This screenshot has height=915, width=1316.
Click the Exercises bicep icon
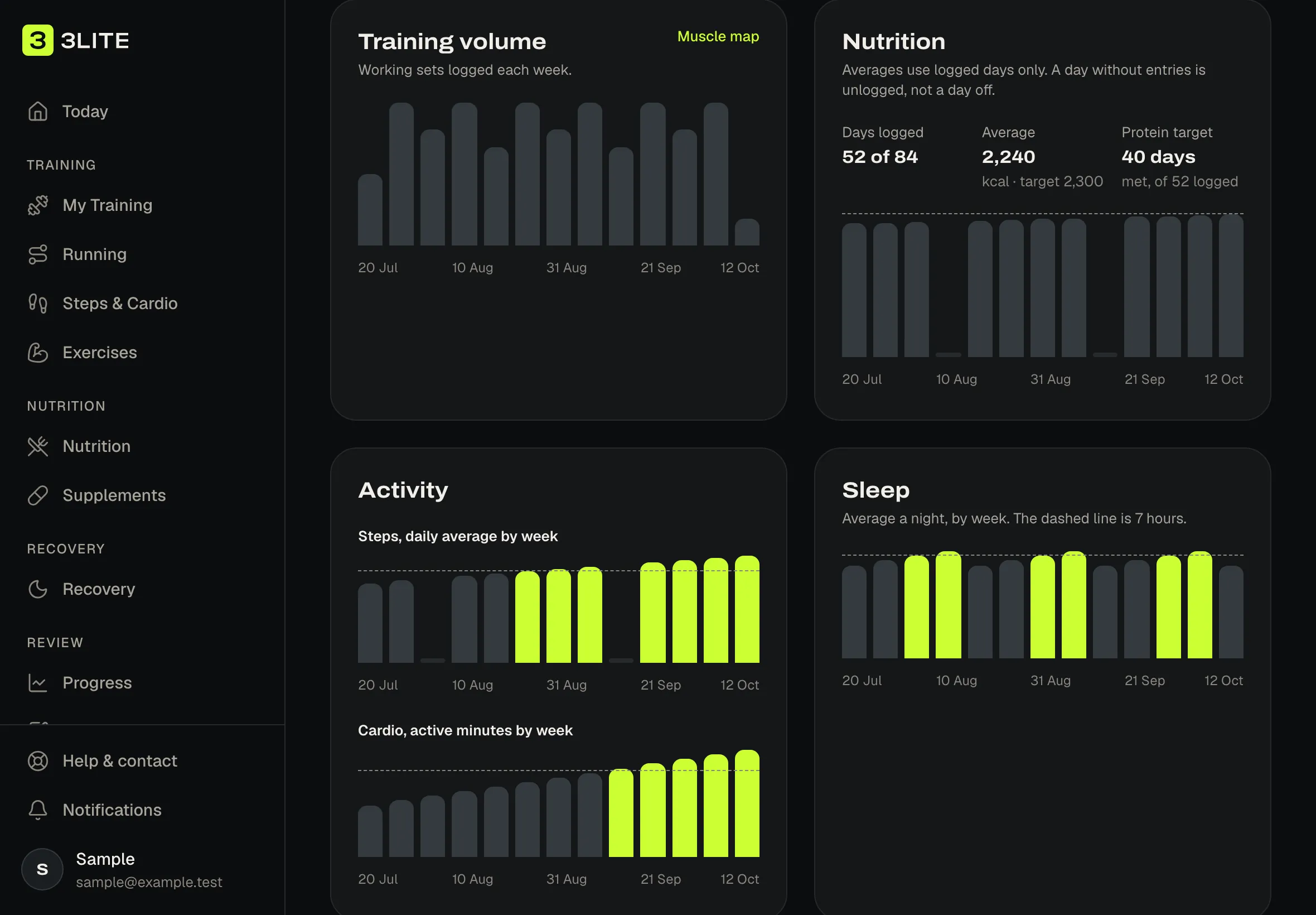point(38,353)
